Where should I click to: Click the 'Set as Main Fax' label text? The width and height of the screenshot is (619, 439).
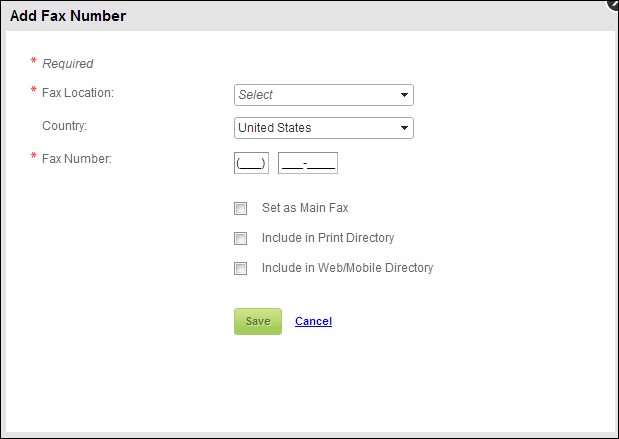pos(305,208)
